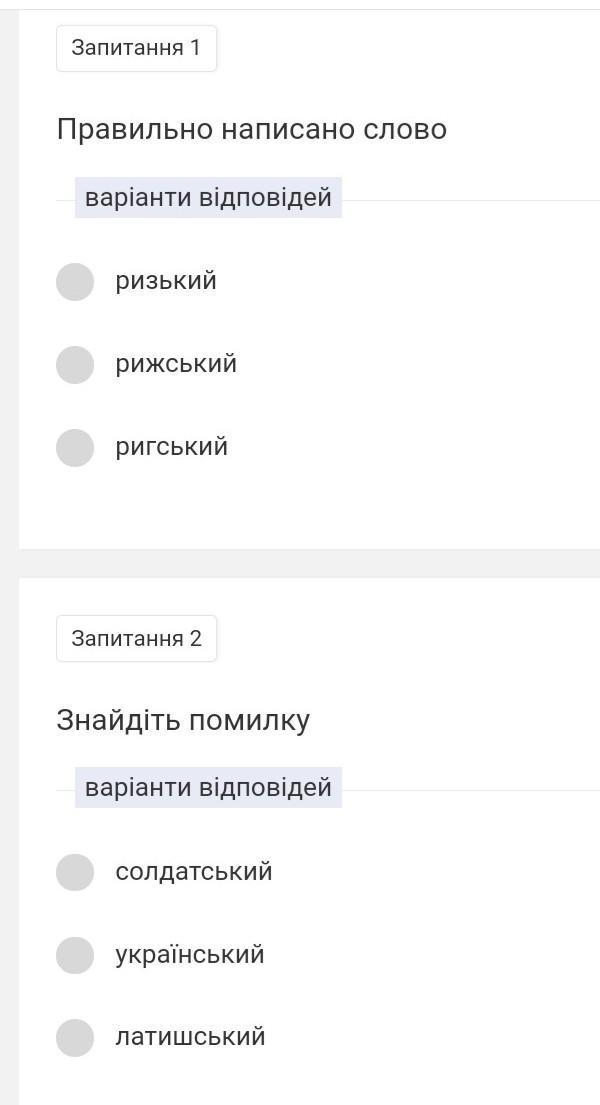The height and width of the screenshot is (1105, 600).
Task: Select the radio button beside солдатський
Action: pyautogui.click(x=75, y=872)
